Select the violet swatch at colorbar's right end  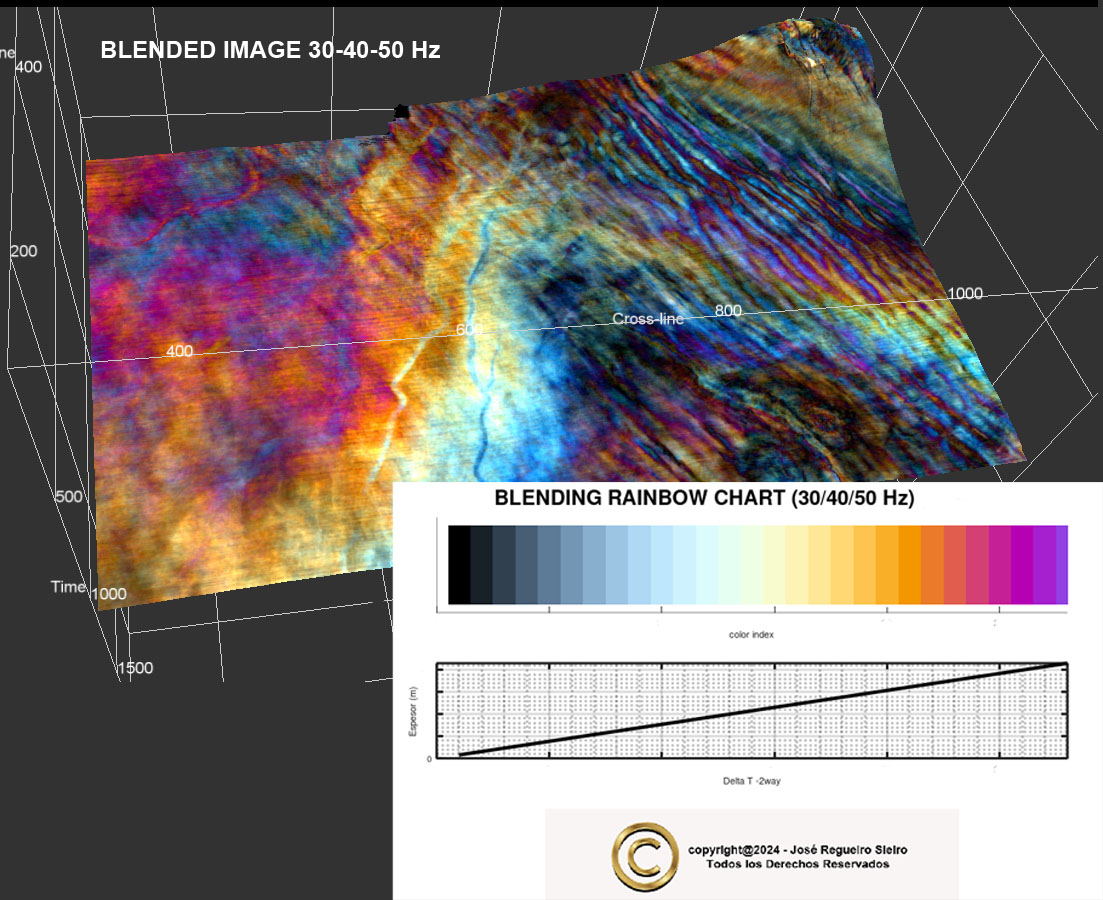[x=1061, y=565]
